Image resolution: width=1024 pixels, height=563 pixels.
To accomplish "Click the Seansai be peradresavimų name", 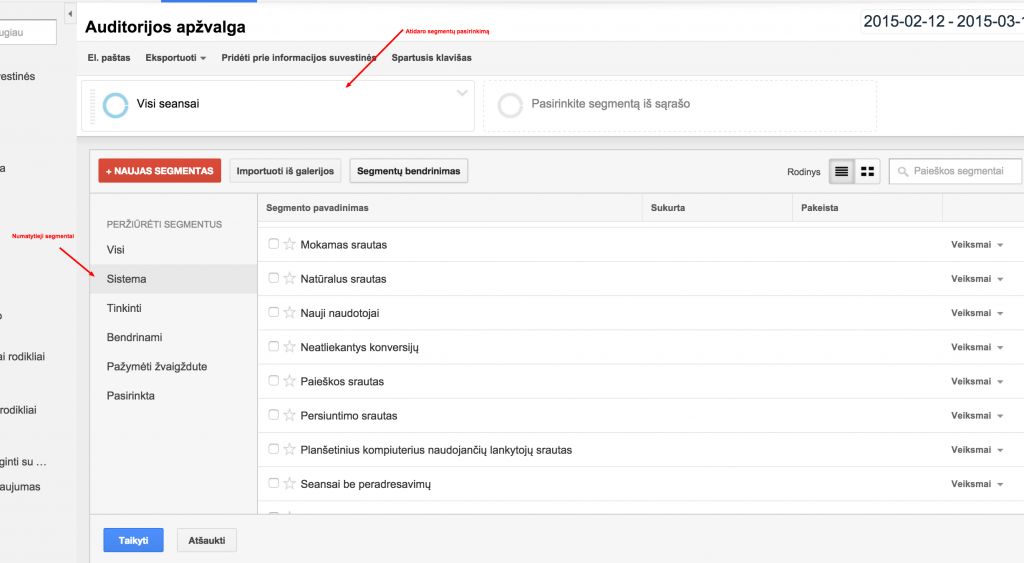I will [366, 484].
